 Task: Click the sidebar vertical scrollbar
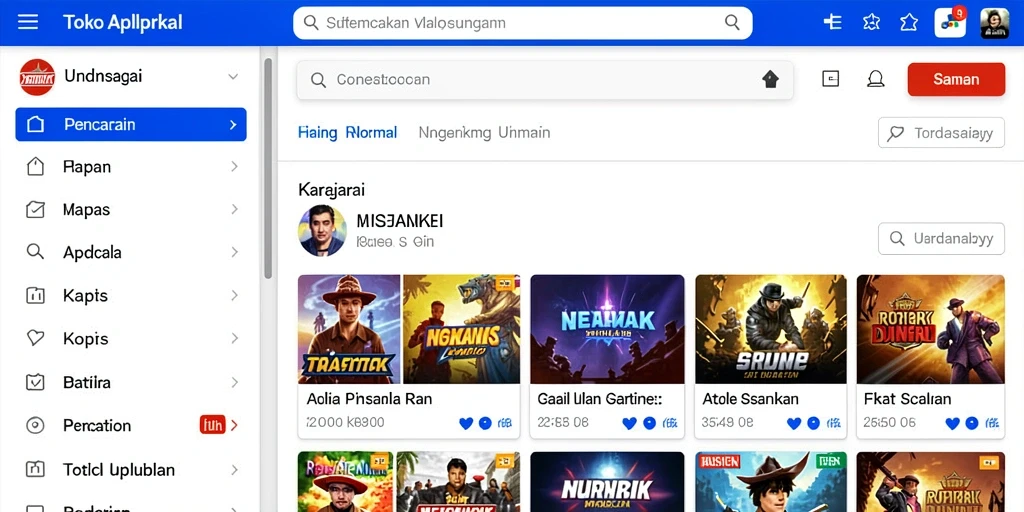tap(268, 168)
